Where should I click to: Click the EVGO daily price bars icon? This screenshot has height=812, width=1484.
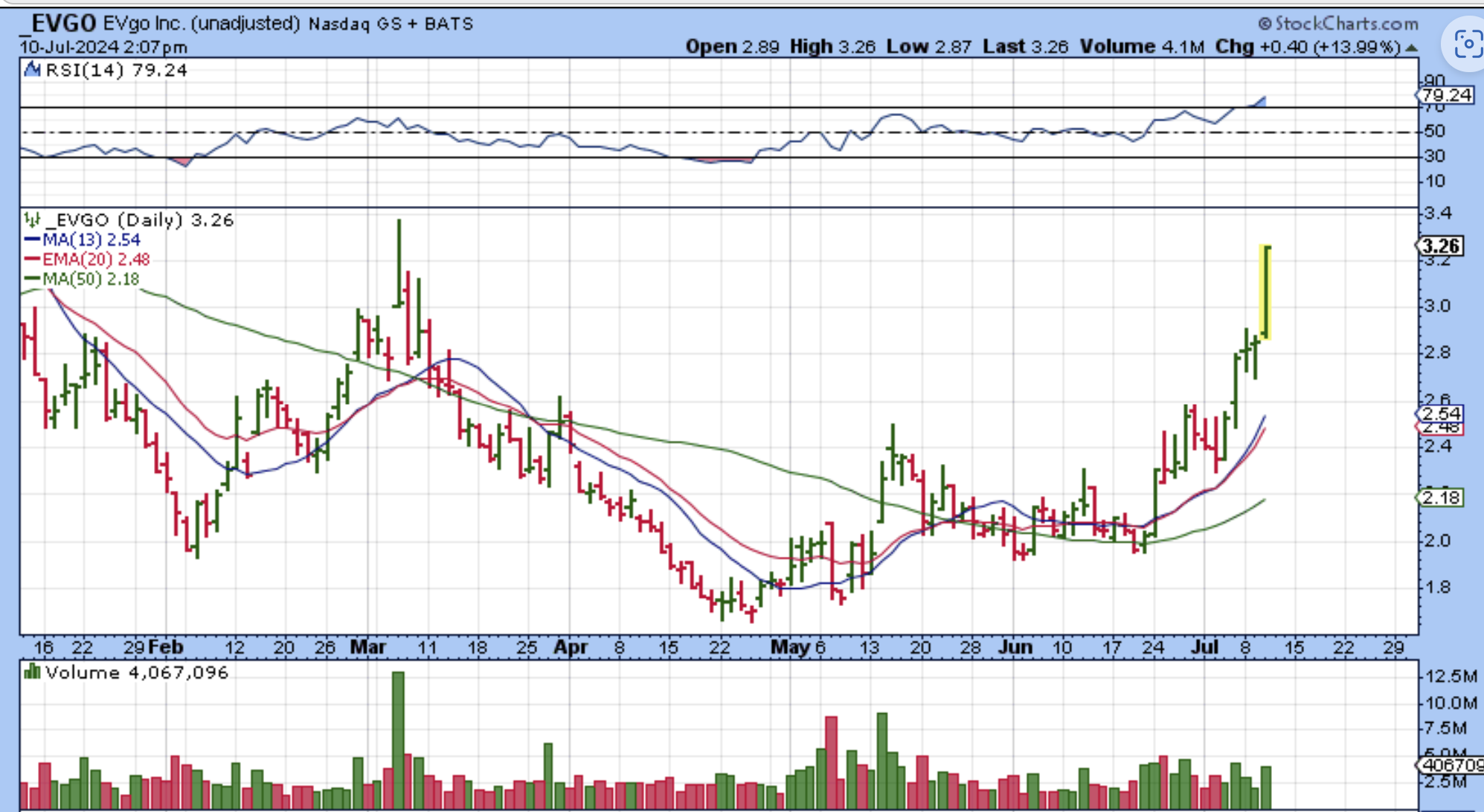[31, 219]
